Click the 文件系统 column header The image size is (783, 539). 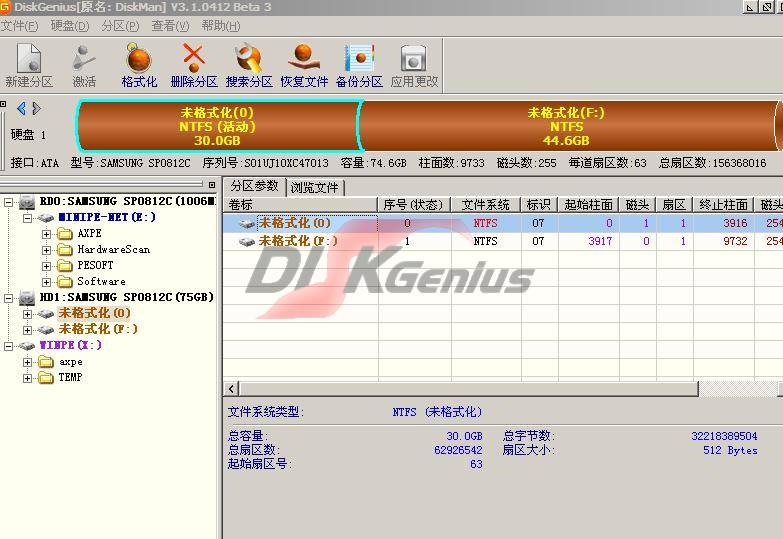click(486, 204)
